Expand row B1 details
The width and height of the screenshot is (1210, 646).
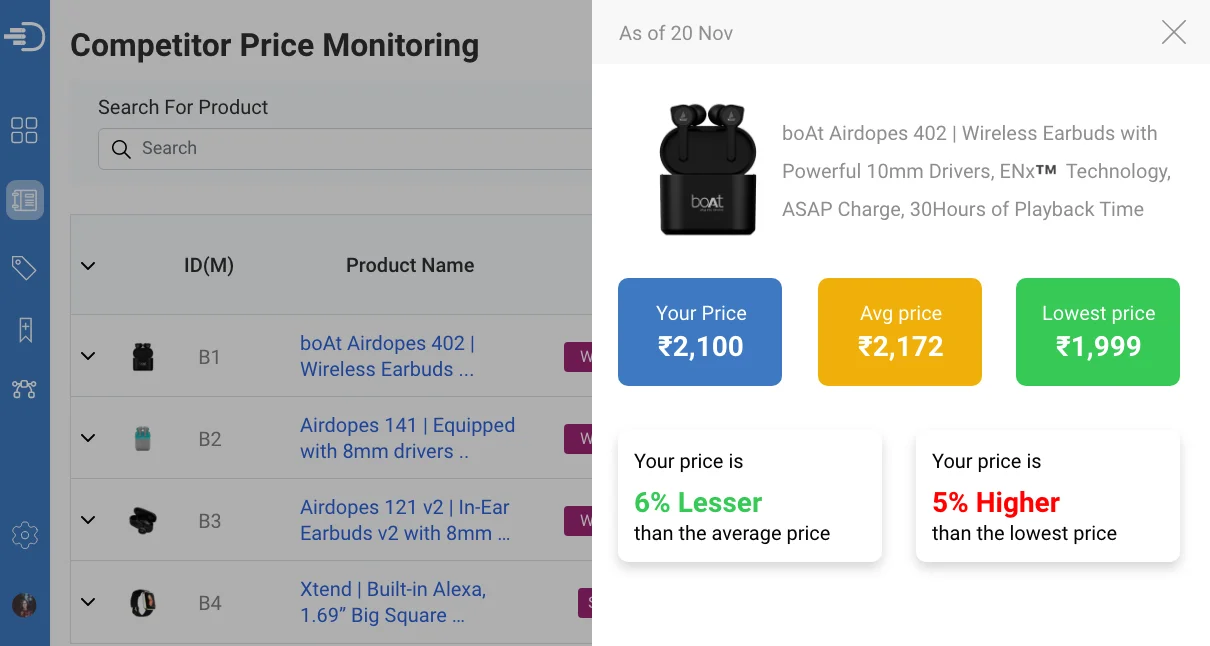pos(88,356)
